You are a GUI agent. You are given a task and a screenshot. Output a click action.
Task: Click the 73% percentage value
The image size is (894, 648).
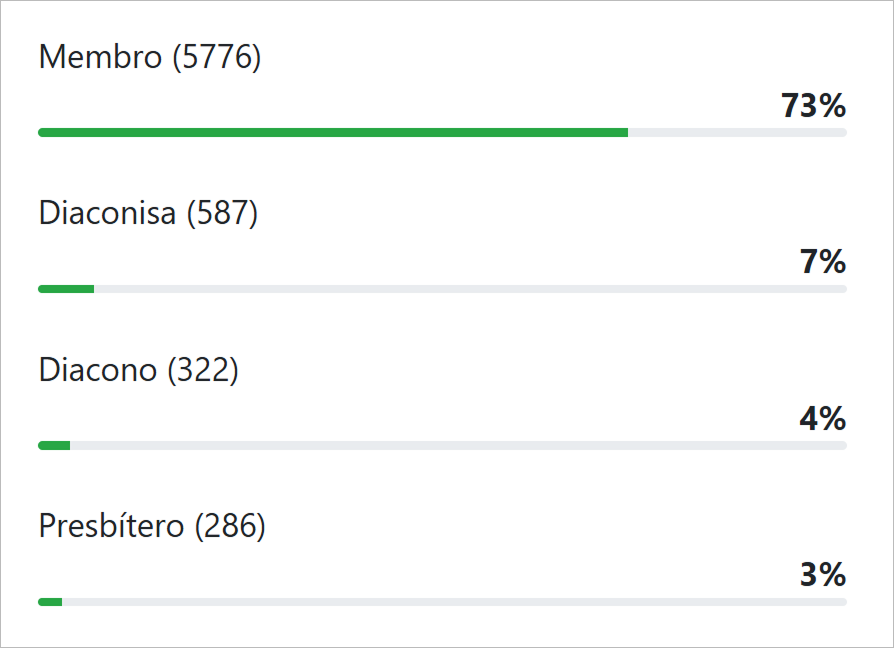click(x=814, y=106)
